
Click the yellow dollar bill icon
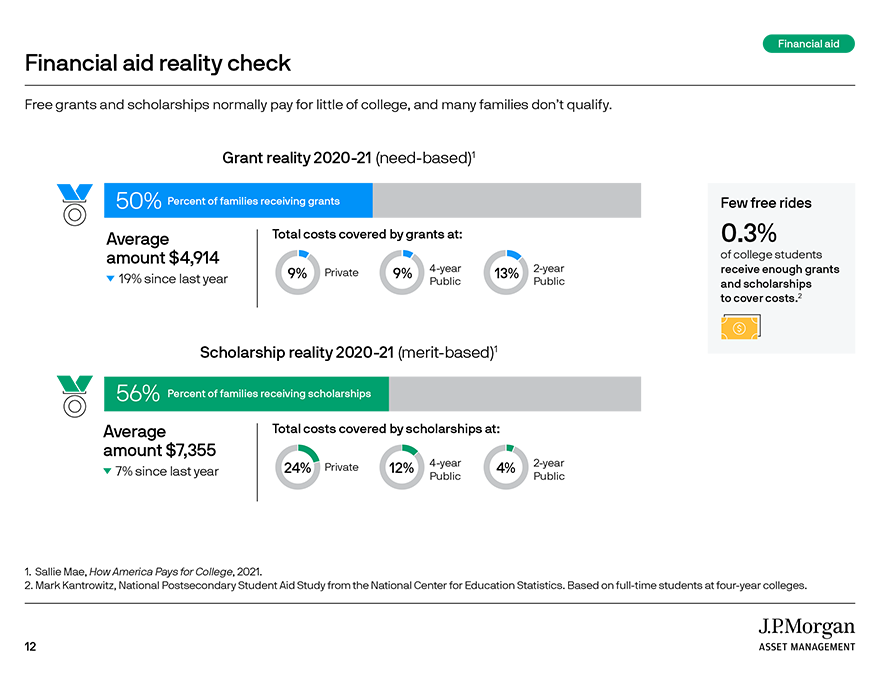tap(741, 327)
